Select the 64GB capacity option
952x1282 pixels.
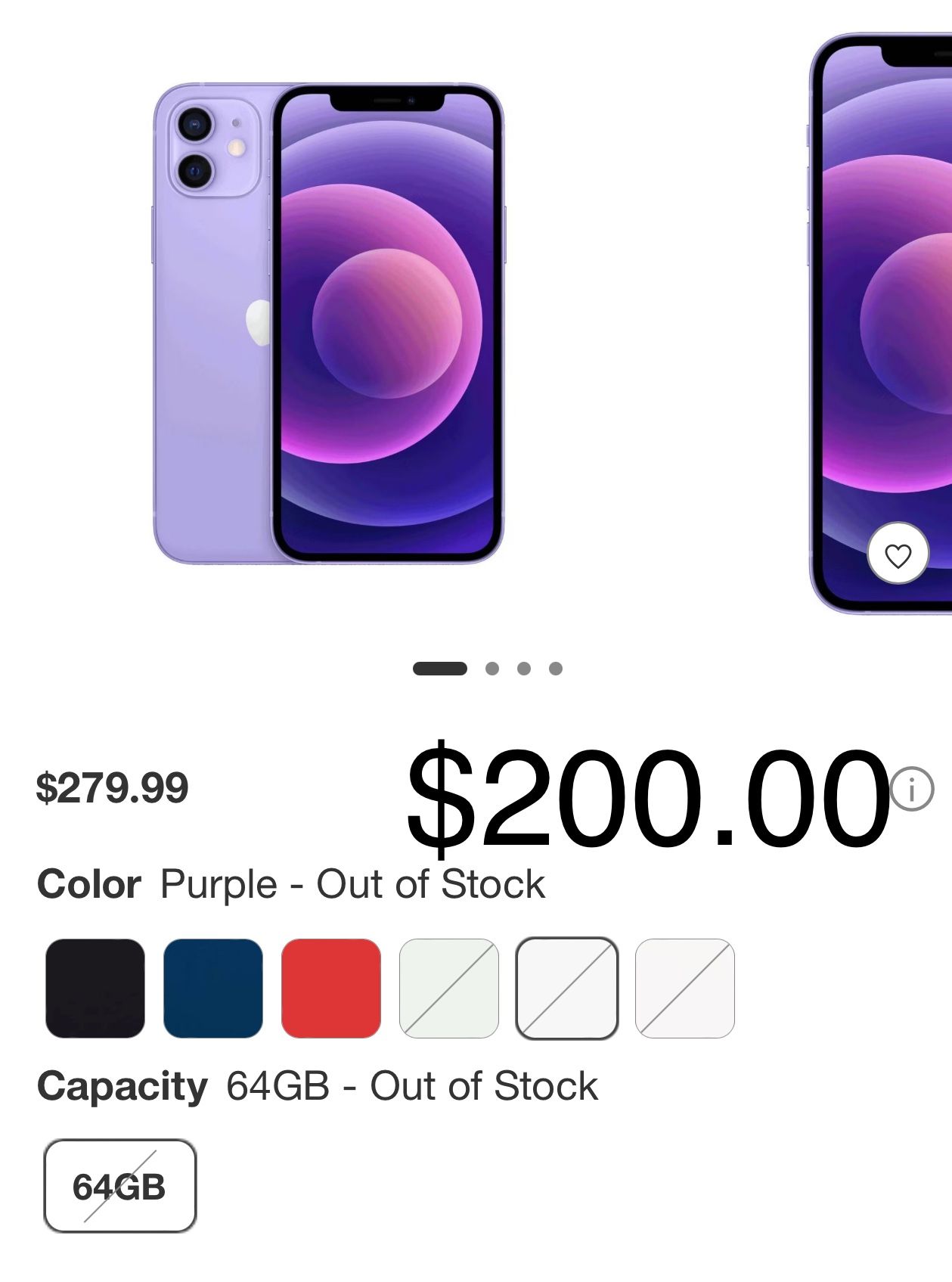(x=120, y=1185)
